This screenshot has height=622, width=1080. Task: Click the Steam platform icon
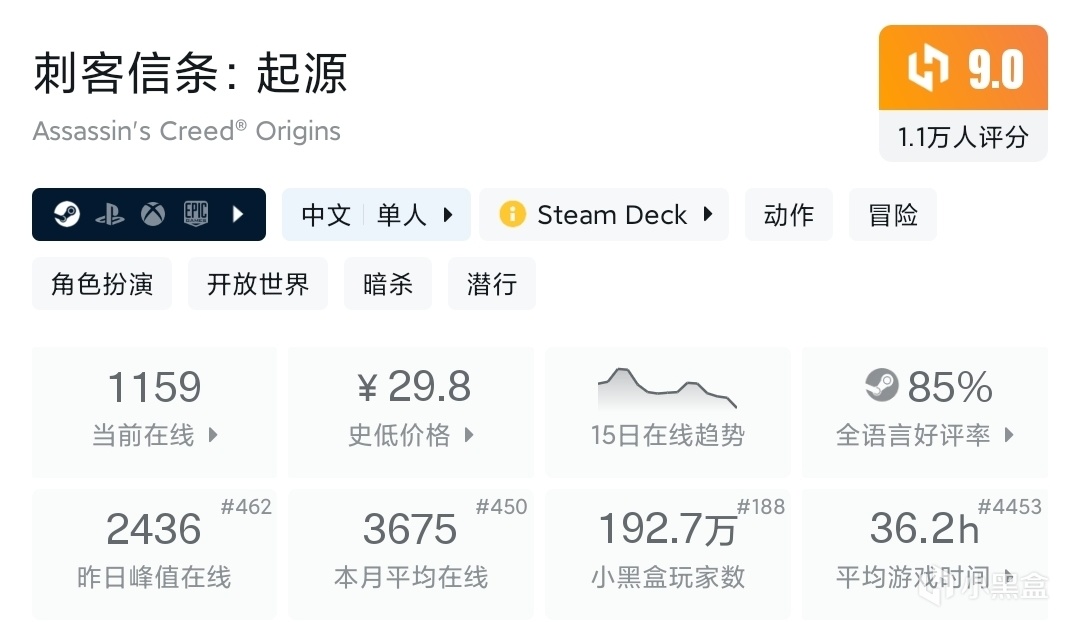67,214
